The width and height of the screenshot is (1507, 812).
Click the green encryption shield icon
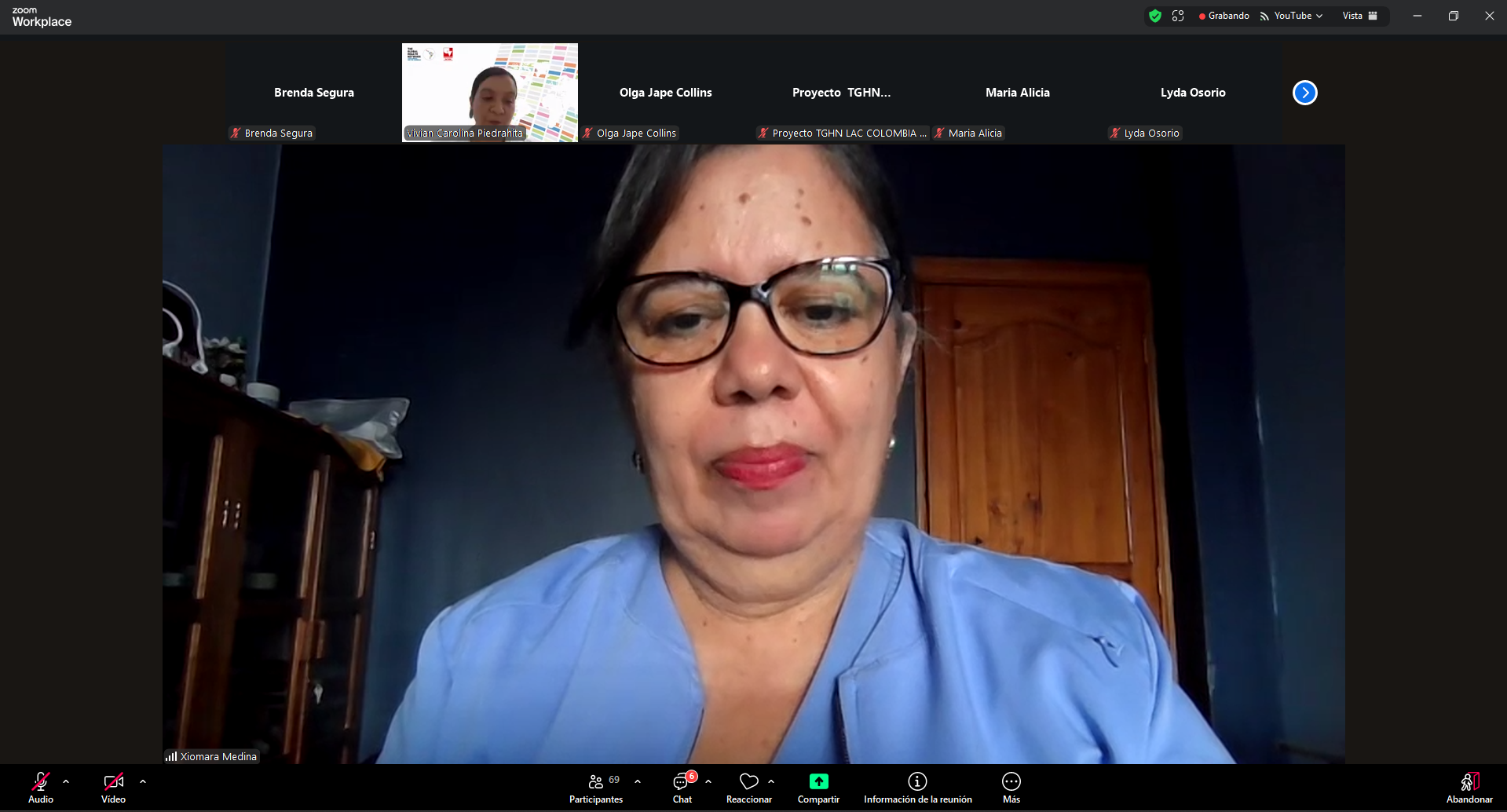point(1154,16)
